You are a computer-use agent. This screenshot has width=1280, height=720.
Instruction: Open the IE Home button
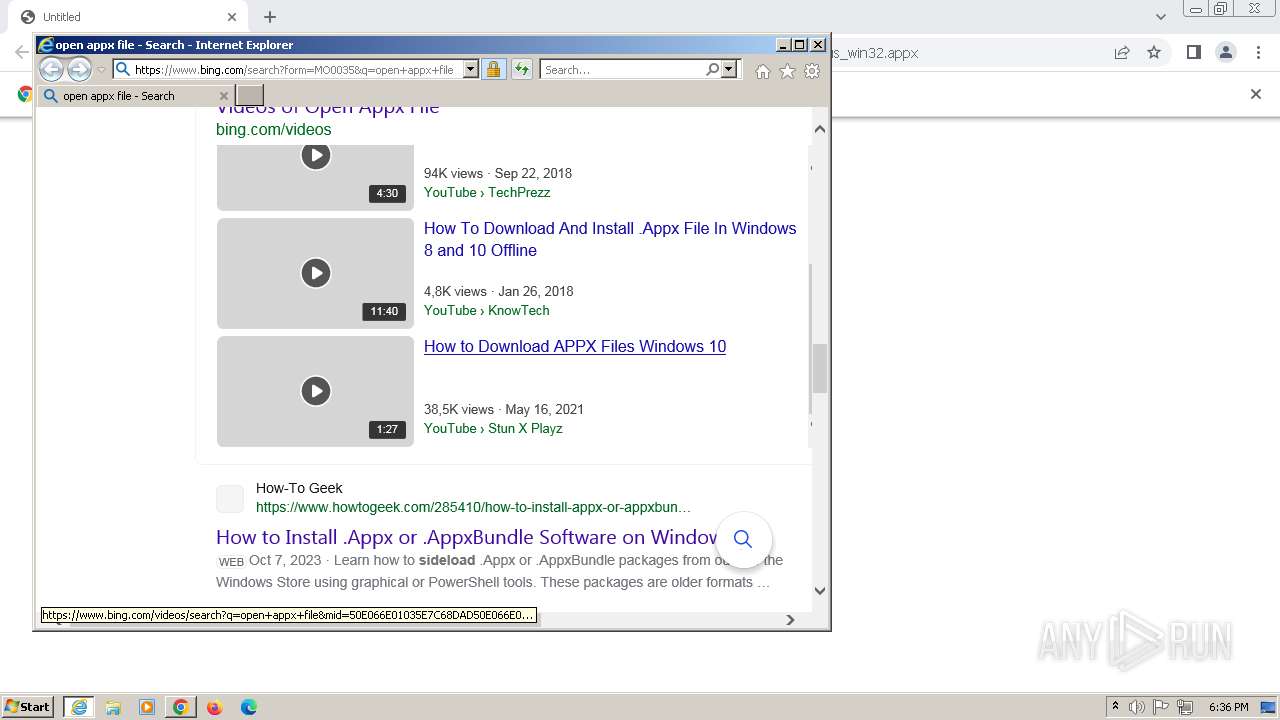763,71
